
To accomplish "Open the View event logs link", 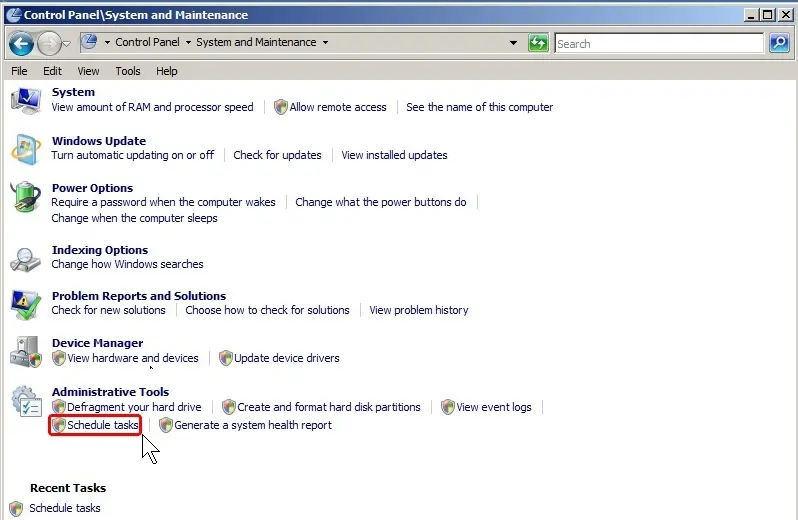I will 494,407.
